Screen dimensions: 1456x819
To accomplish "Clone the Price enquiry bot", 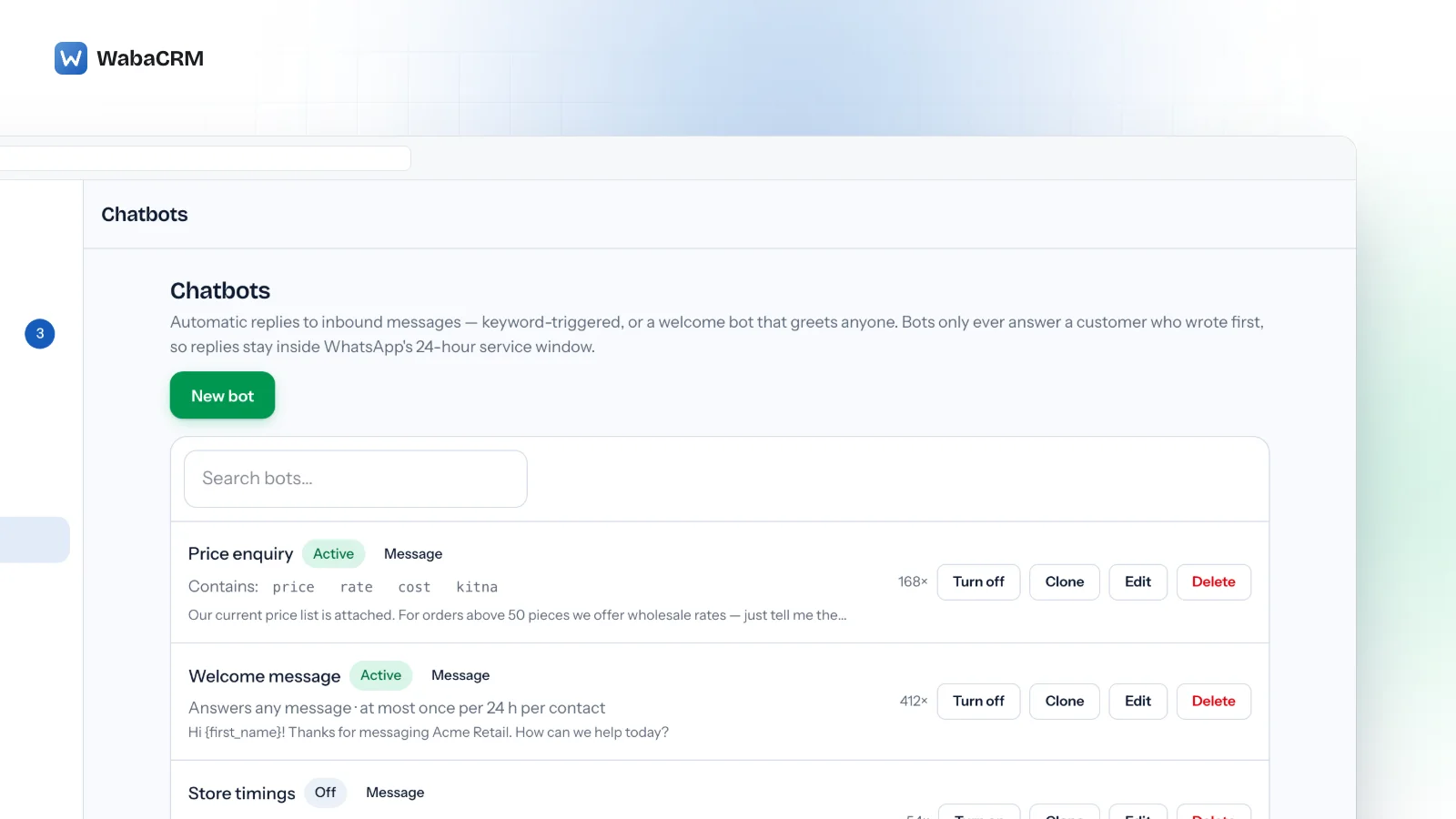I will 1065,582.
